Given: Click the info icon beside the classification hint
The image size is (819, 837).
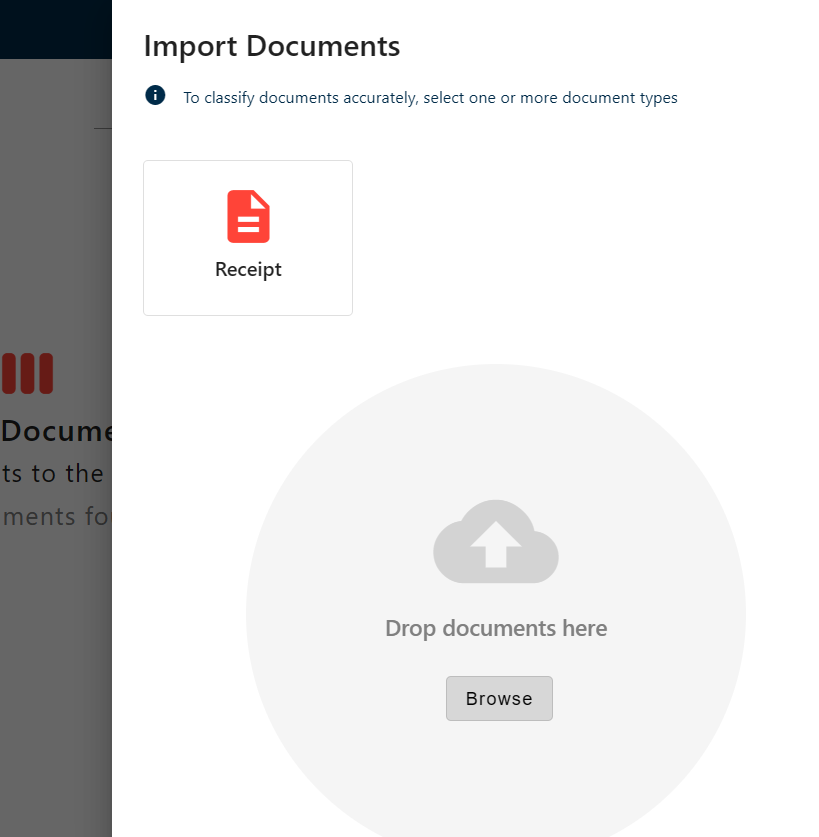Looking at the screenshot, I should point(155,95).
